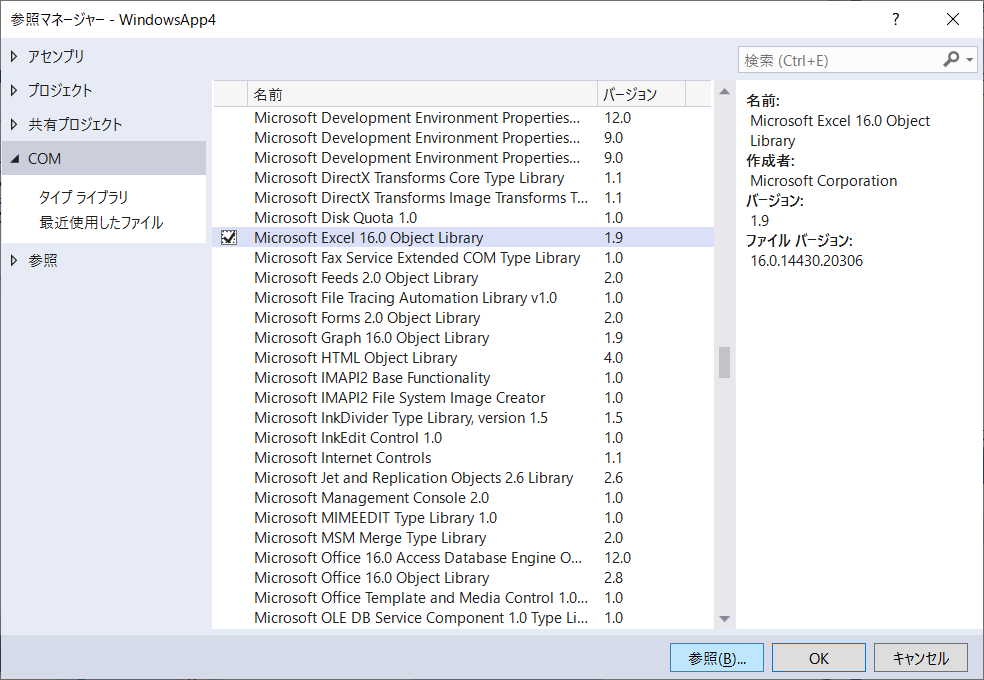The image size is (984, 680).
Task: Open the search options dropdown arrow
Action: pos(970,60)
